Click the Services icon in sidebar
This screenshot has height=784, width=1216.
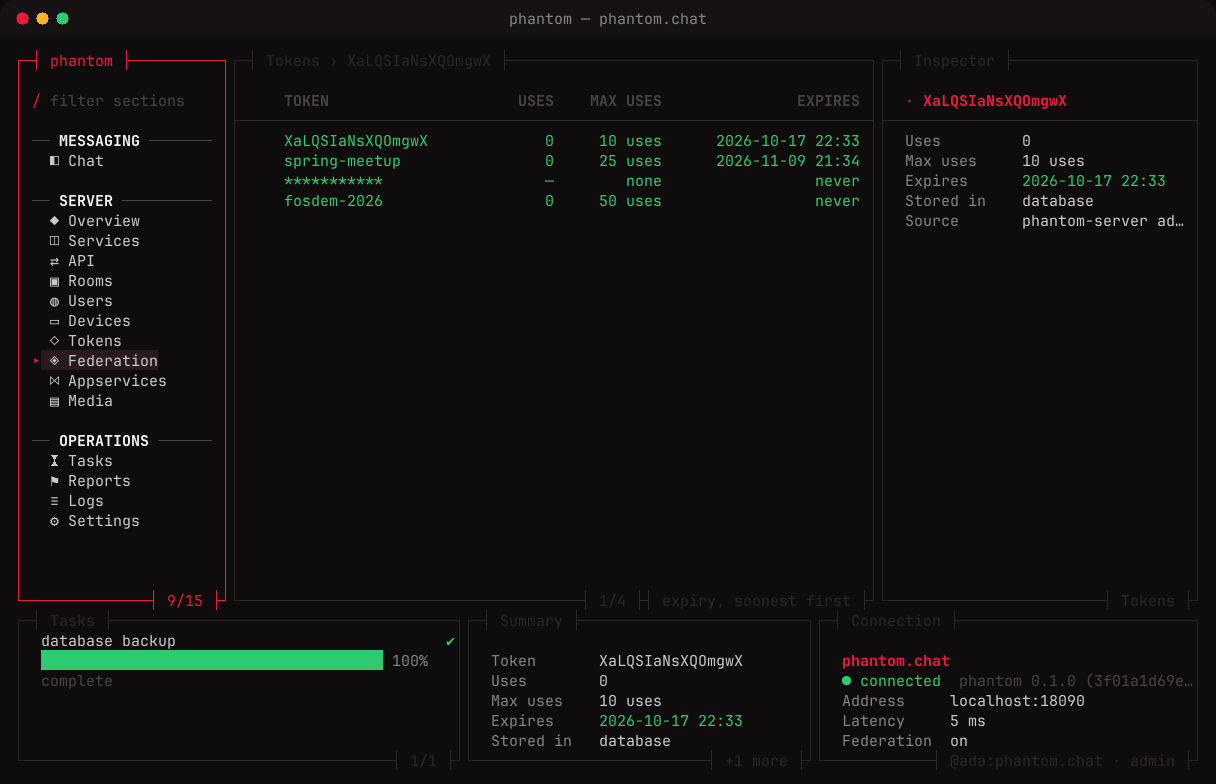[x=54, y=241]
